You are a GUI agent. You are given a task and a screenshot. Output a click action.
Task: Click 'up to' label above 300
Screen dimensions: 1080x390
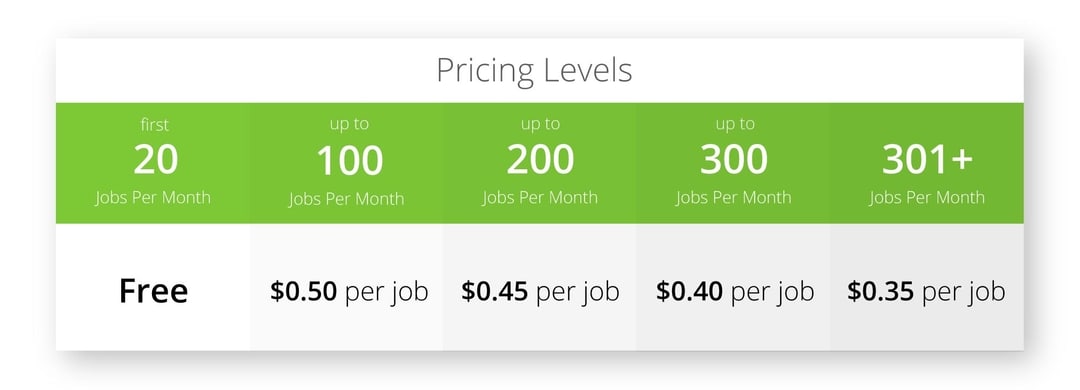(x=735, y=125)
